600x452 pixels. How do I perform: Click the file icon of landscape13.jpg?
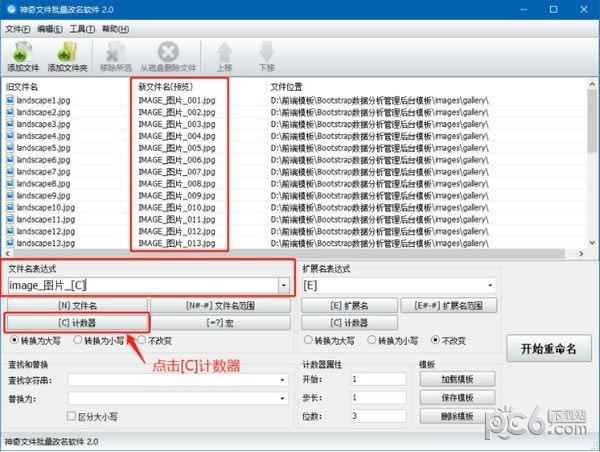(10, 243)
